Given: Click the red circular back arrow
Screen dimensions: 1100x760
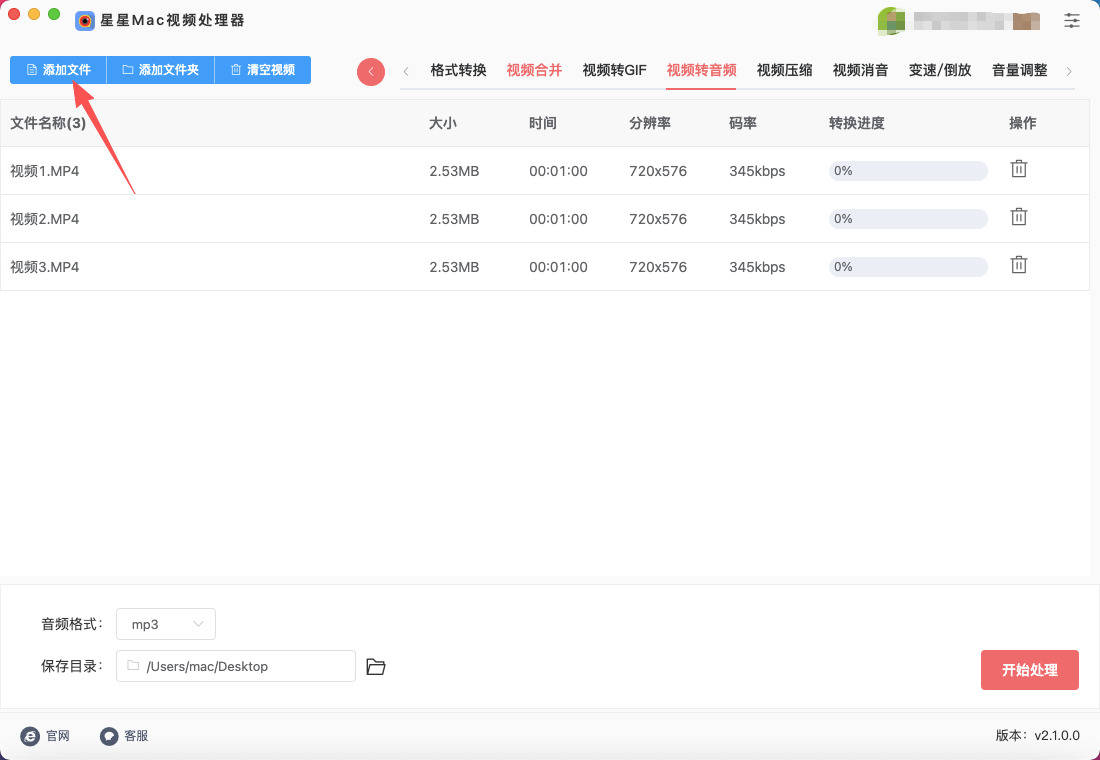Looking at the screenshot, I should point(371,71).
